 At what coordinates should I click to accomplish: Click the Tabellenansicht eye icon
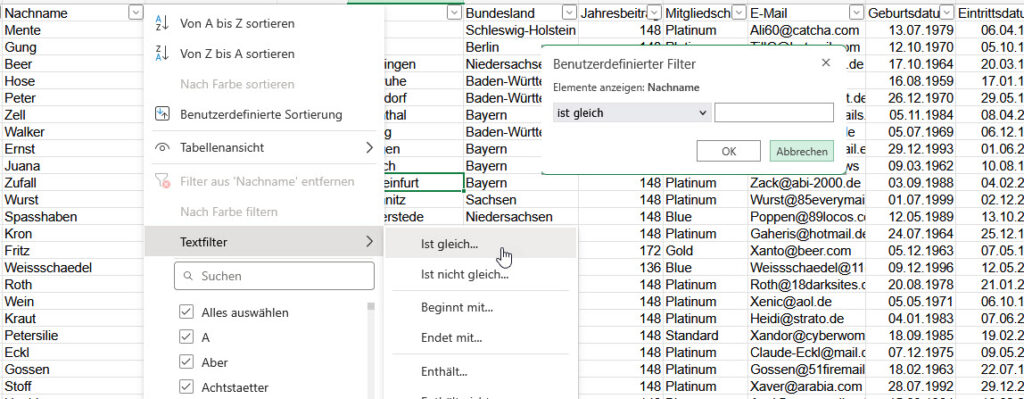(x=162, y=148)
